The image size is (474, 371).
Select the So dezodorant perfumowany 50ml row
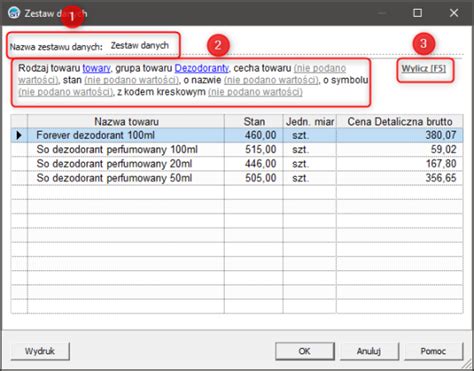pyautogui.click(x=237, y=178)
